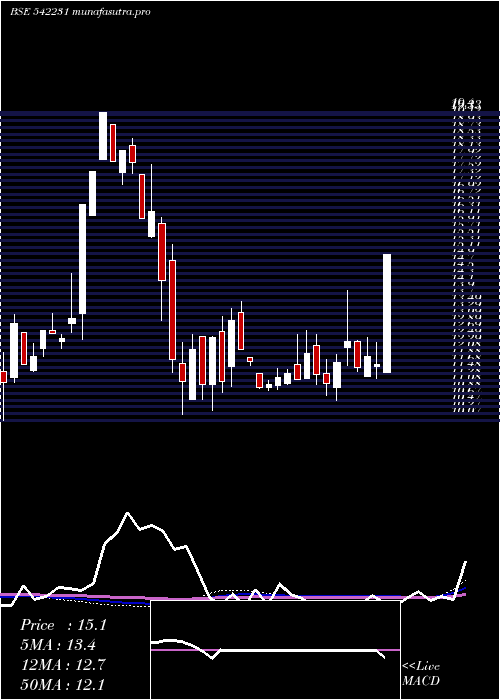The width and height of the screenshot is (500, 700).
Task: Click the '12MA : 12.7' value
Action: point(63,665)
